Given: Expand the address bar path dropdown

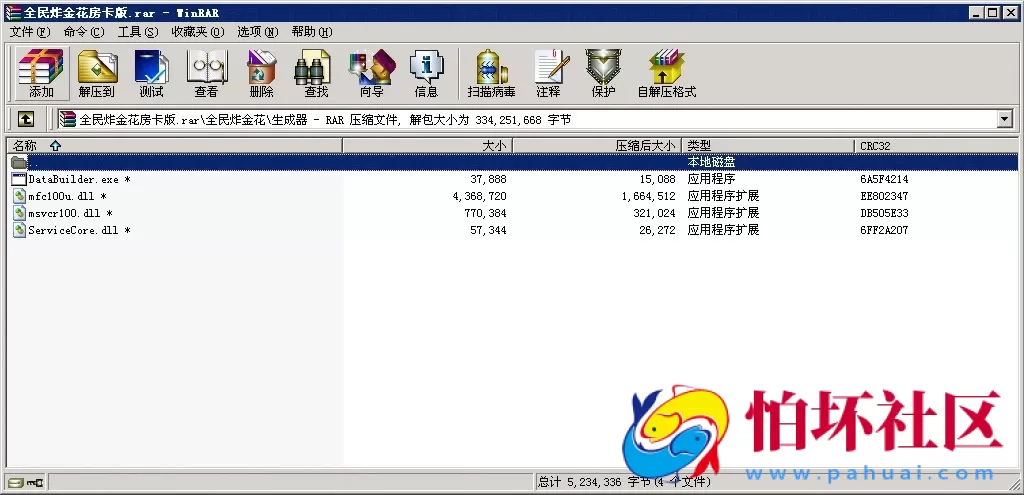Looking at the screenshot, I should tap(1004, 119).
